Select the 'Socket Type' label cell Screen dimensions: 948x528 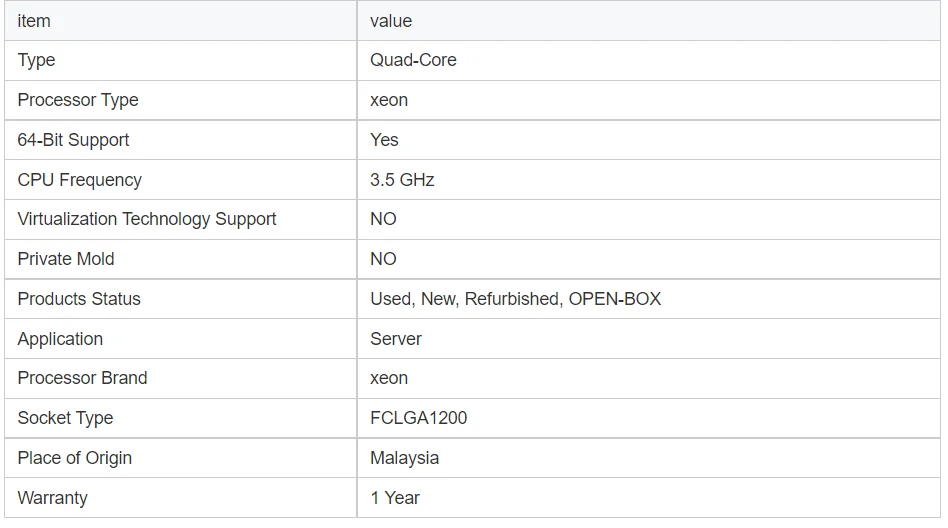click(65, 418)
